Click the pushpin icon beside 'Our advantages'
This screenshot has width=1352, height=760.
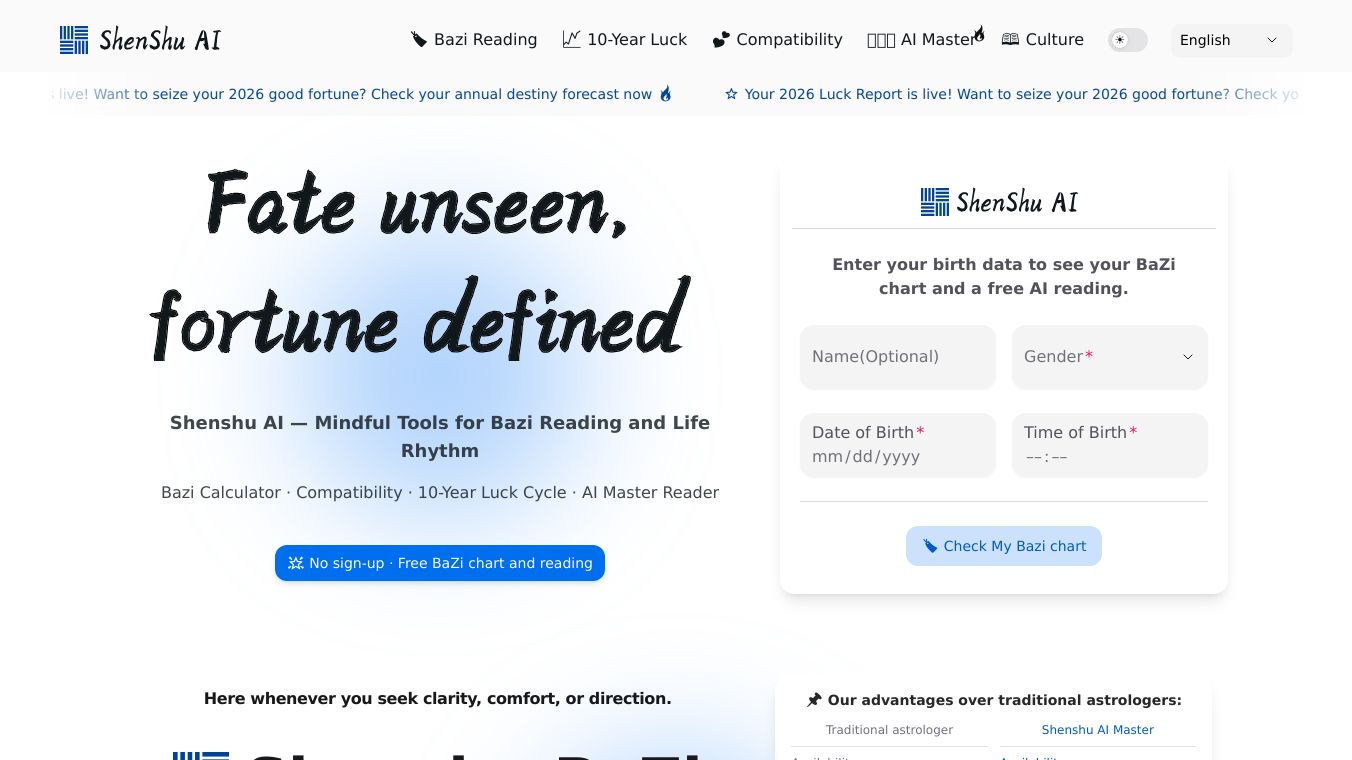point(814,700)
